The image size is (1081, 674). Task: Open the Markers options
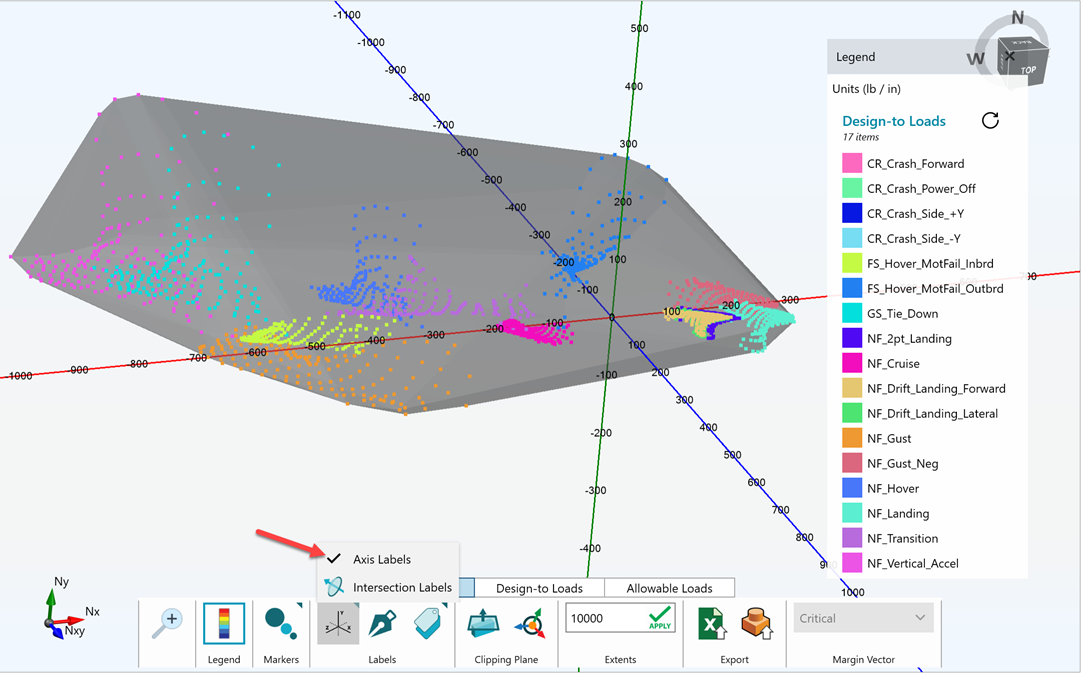click(281, 623)
